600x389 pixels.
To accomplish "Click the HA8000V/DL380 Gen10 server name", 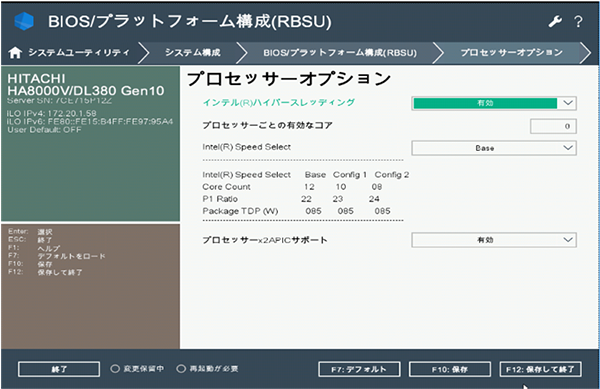I will point(86,91).
